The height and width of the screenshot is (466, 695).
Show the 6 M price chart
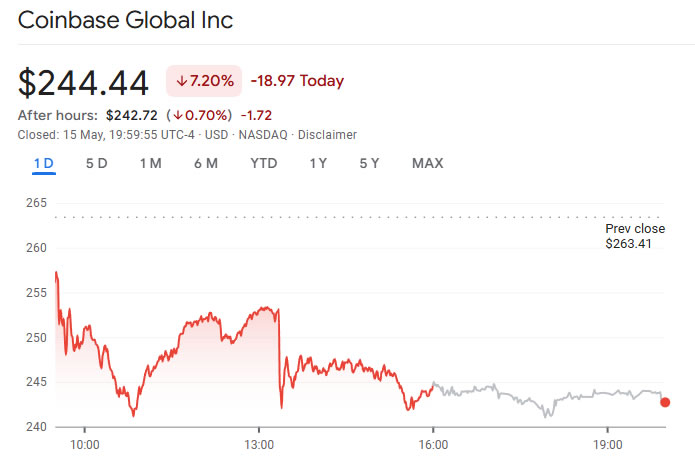tap(206, 164)
